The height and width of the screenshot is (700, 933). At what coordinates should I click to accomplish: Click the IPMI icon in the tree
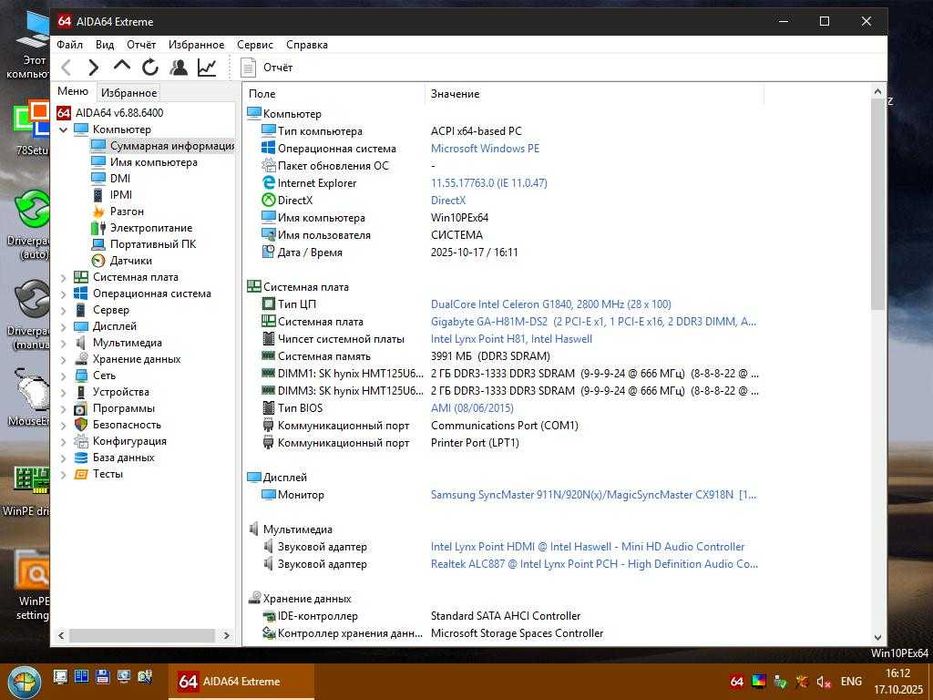pos(98,195)
